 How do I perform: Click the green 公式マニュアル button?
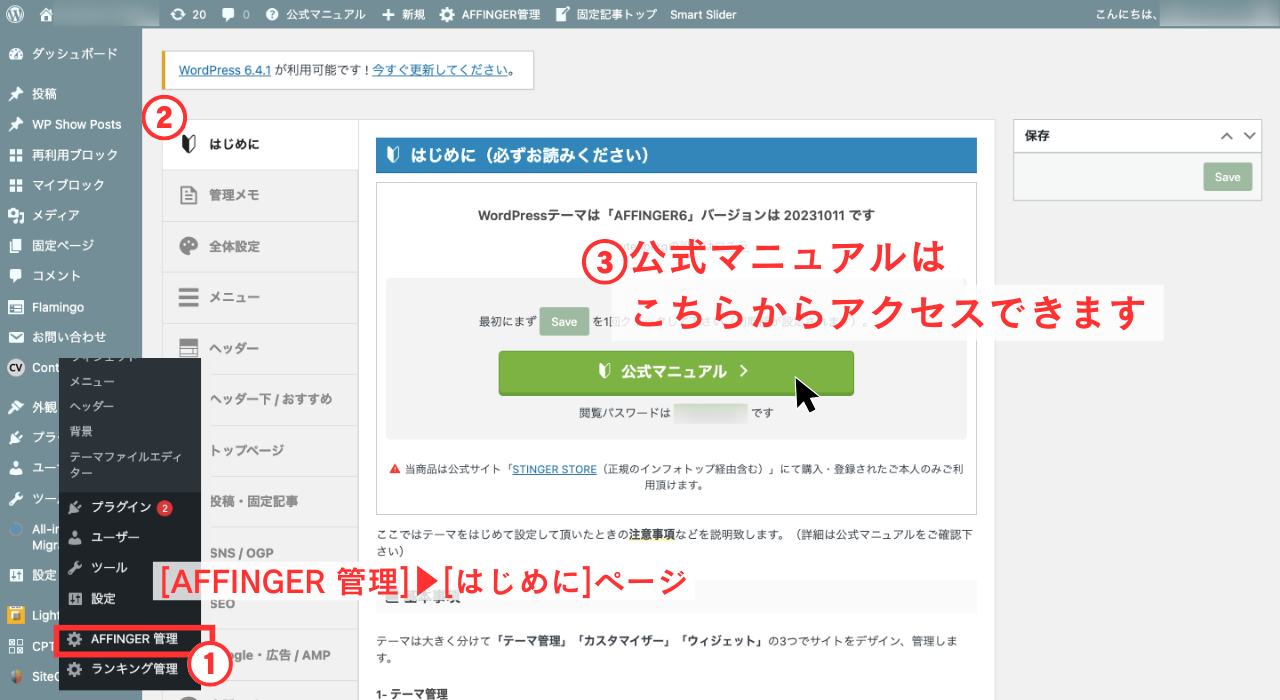point(676,372)
